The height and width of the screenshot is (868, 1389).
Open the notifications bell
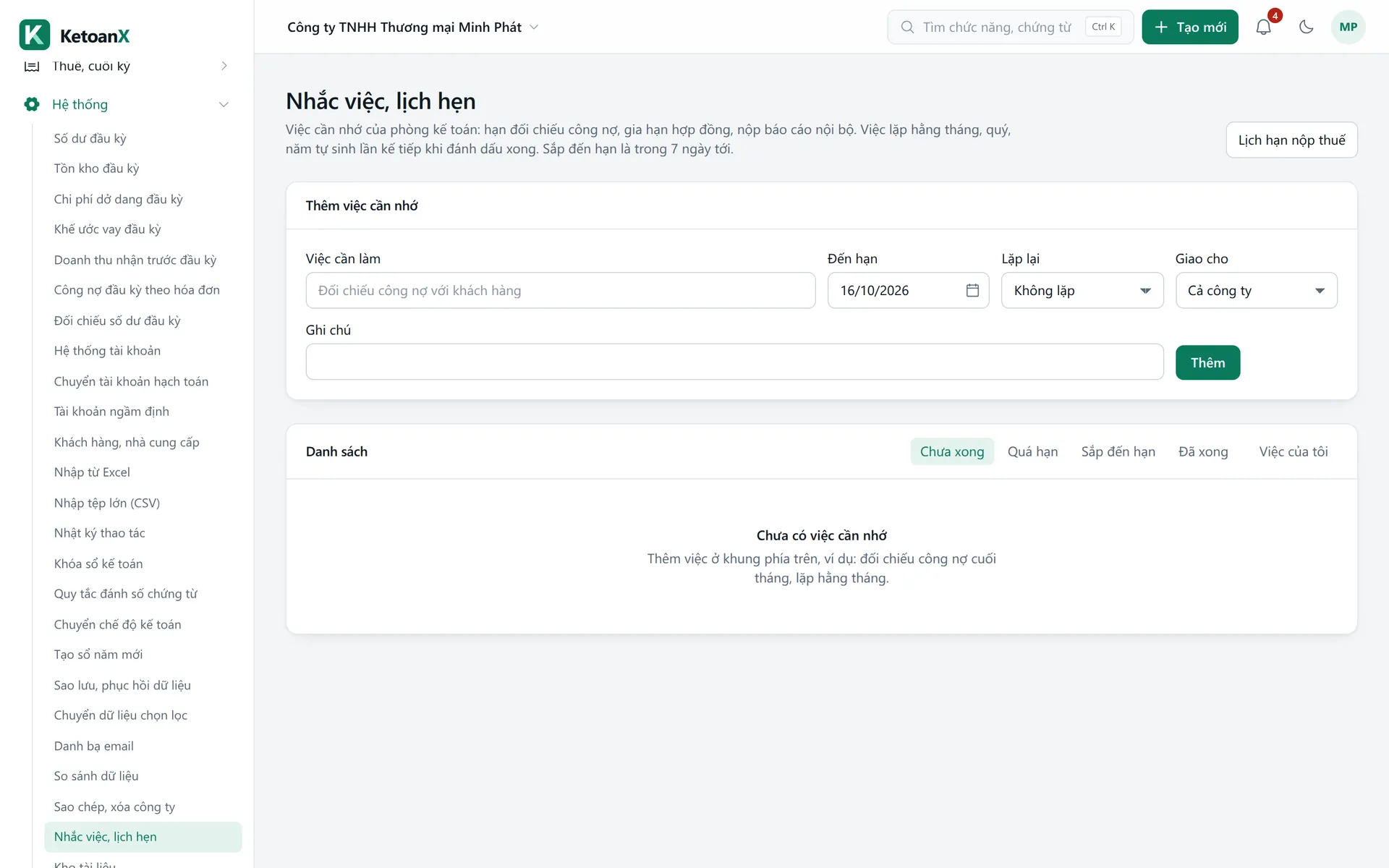[1263, 27]
